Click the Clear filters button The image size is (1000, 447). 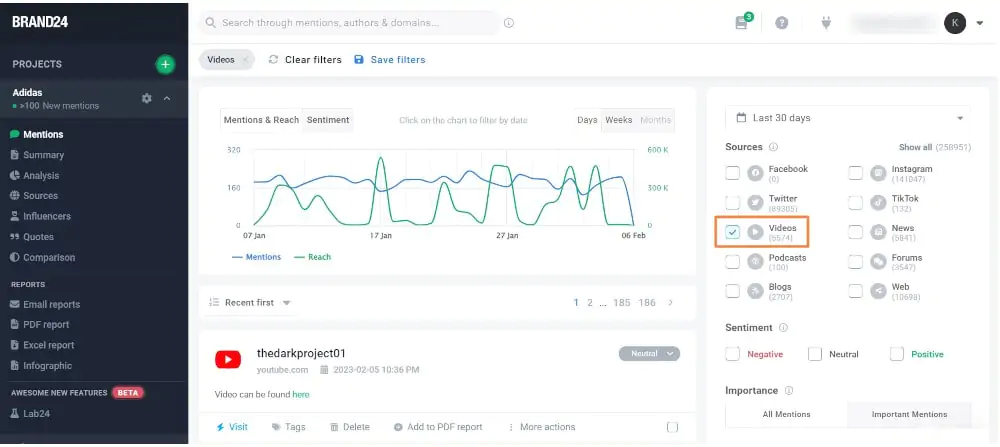pos(305,60)
